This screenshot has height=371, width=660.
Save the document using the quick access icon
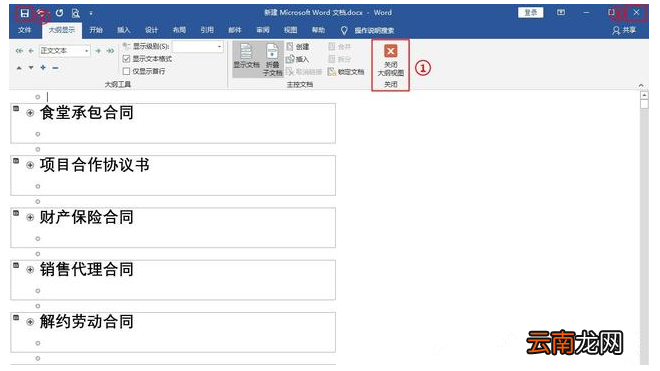click(x=24, y=13)
